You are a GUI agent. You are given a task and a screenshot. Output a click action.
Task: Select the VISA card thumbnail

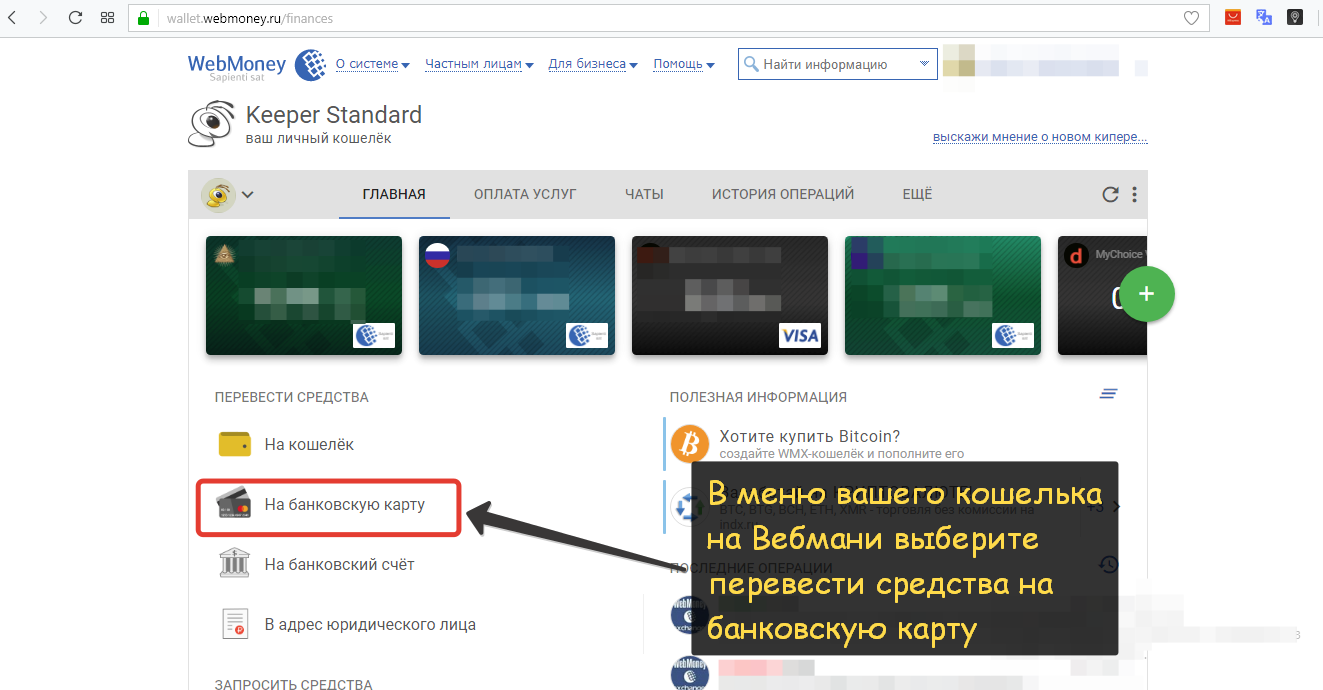point(730,295)
